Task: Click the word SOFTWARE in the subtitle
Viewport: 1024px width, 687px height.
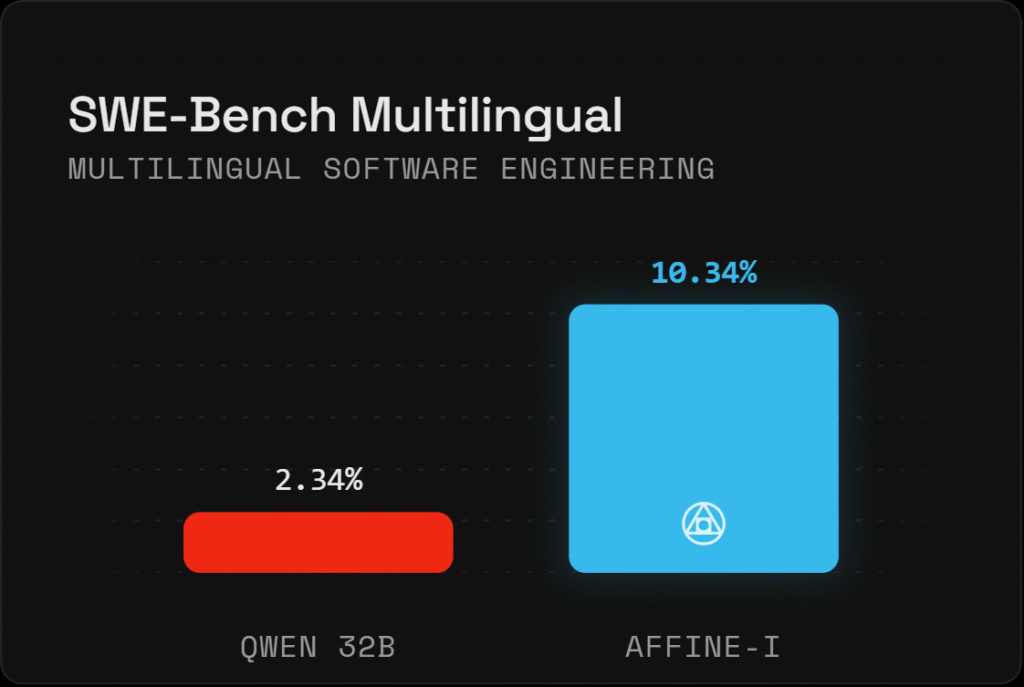Action: [x=400, y=169]
